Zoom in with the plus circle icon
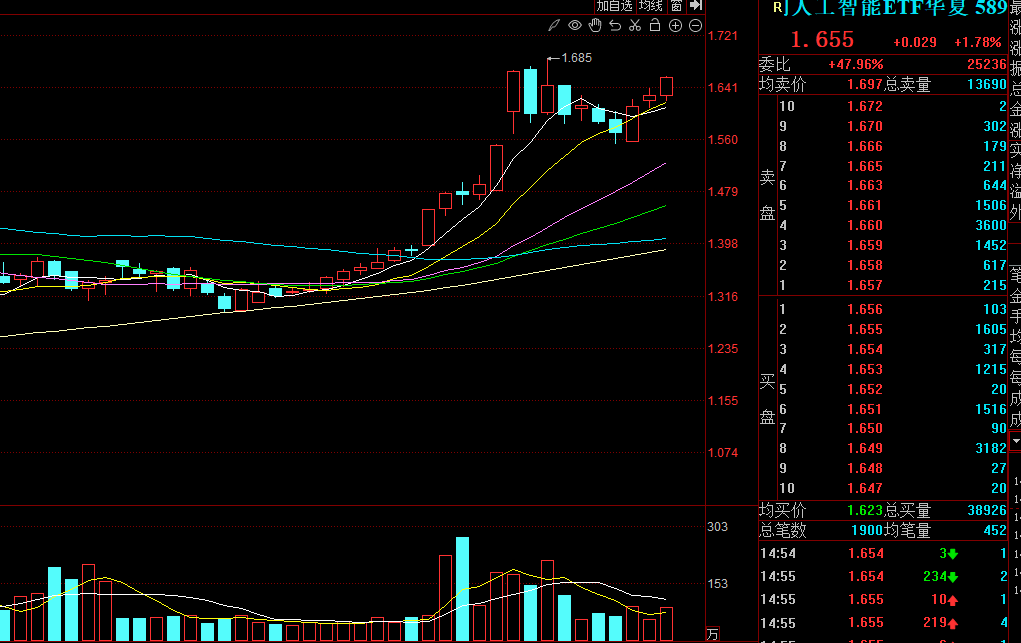Screen dimensions: 1021x643 click(x=675, y=25)
